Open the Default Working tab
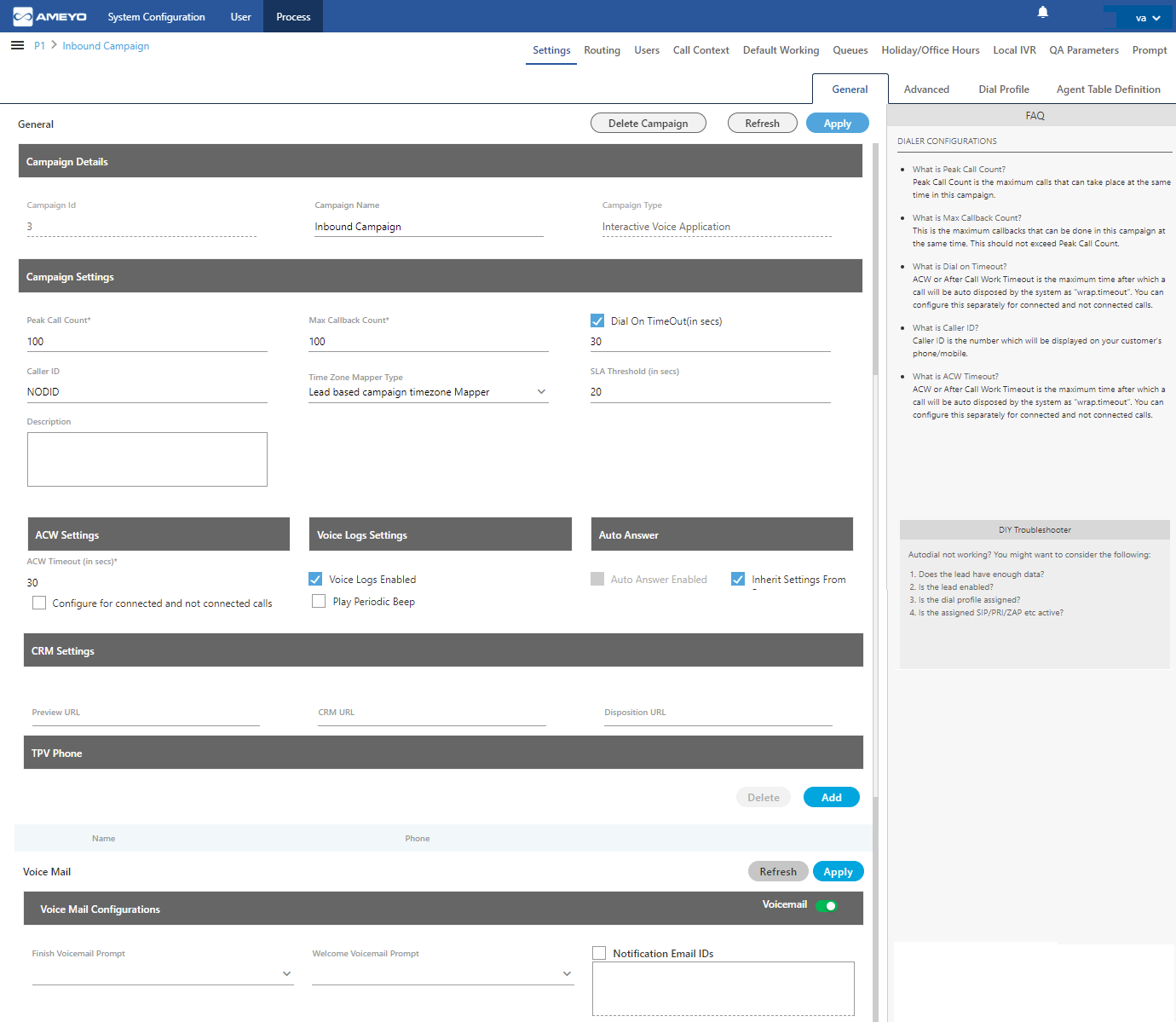 [781, 50]
